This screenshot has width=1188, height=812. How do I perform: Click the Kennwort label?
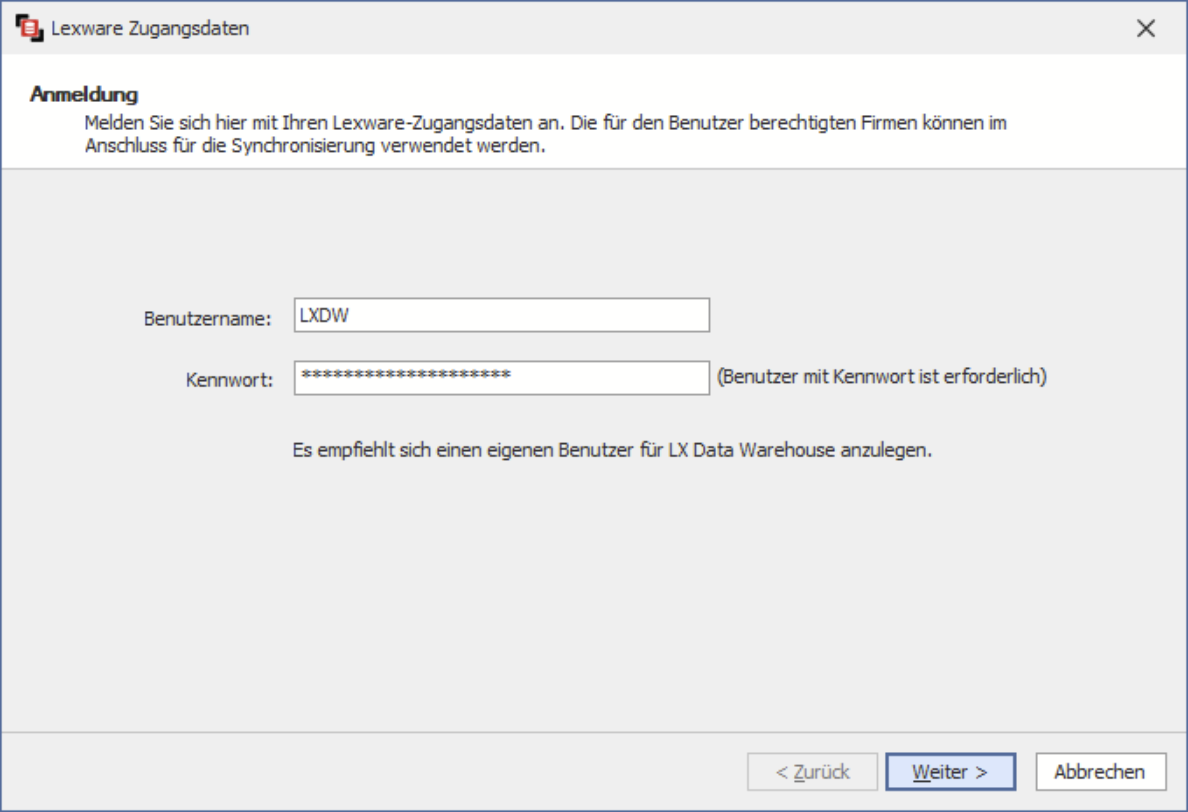tap(230, 381)
